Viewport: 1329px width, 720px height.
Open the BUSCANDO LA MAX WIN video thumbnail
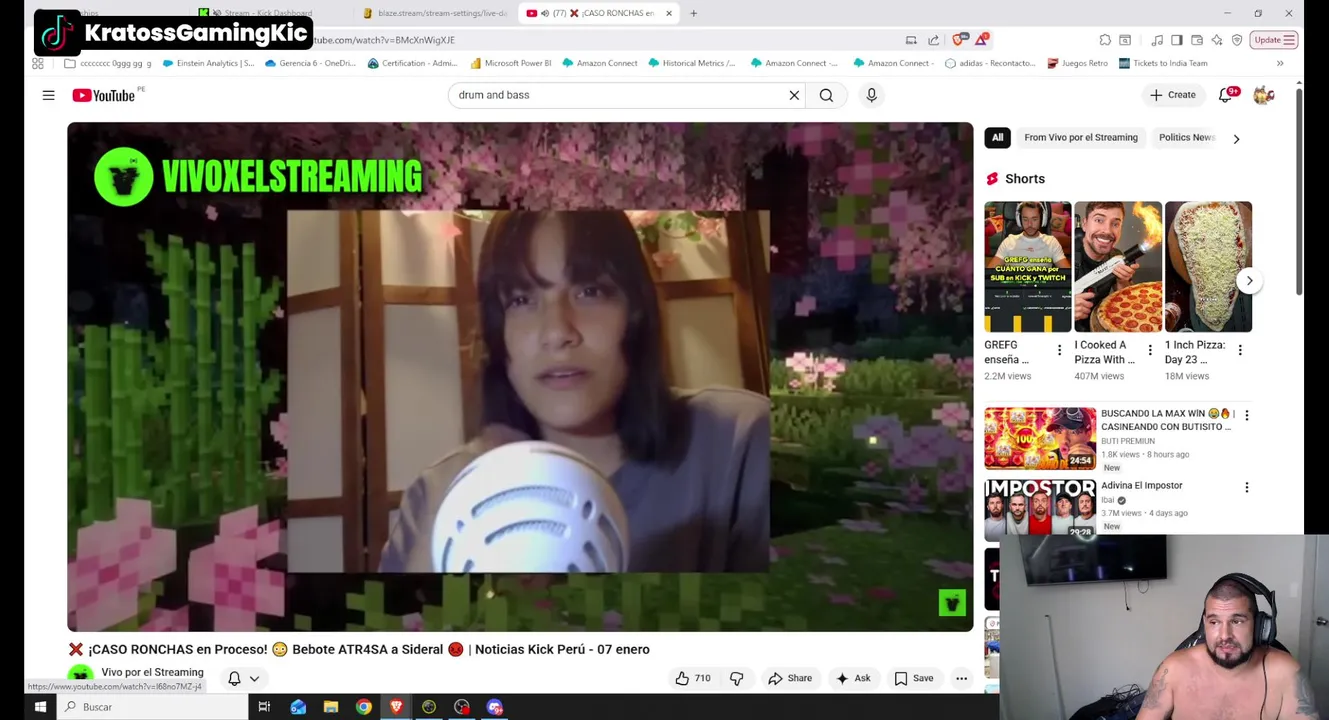tap(1040, 438)
